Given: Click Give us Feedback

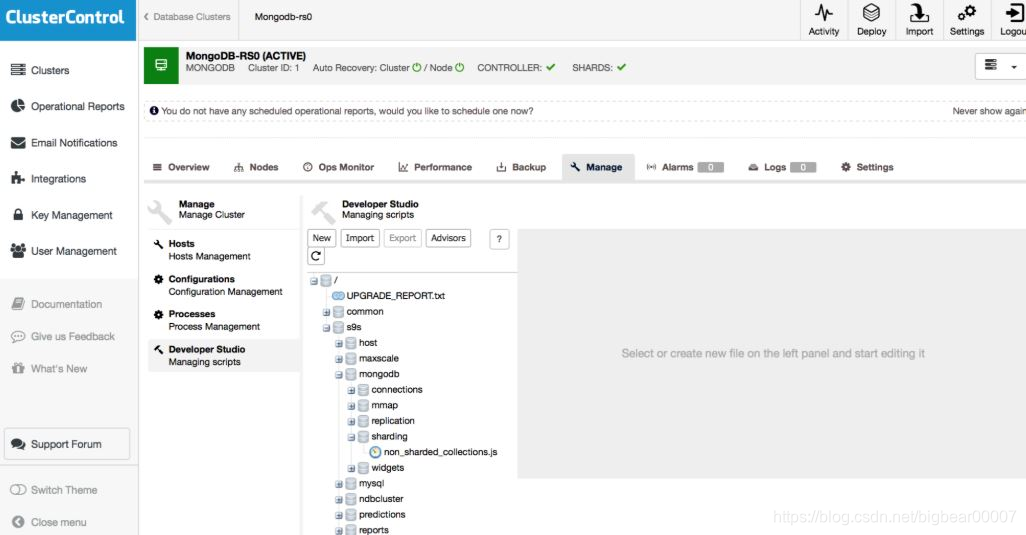Looking at the screenshot, I should point(63,336).
